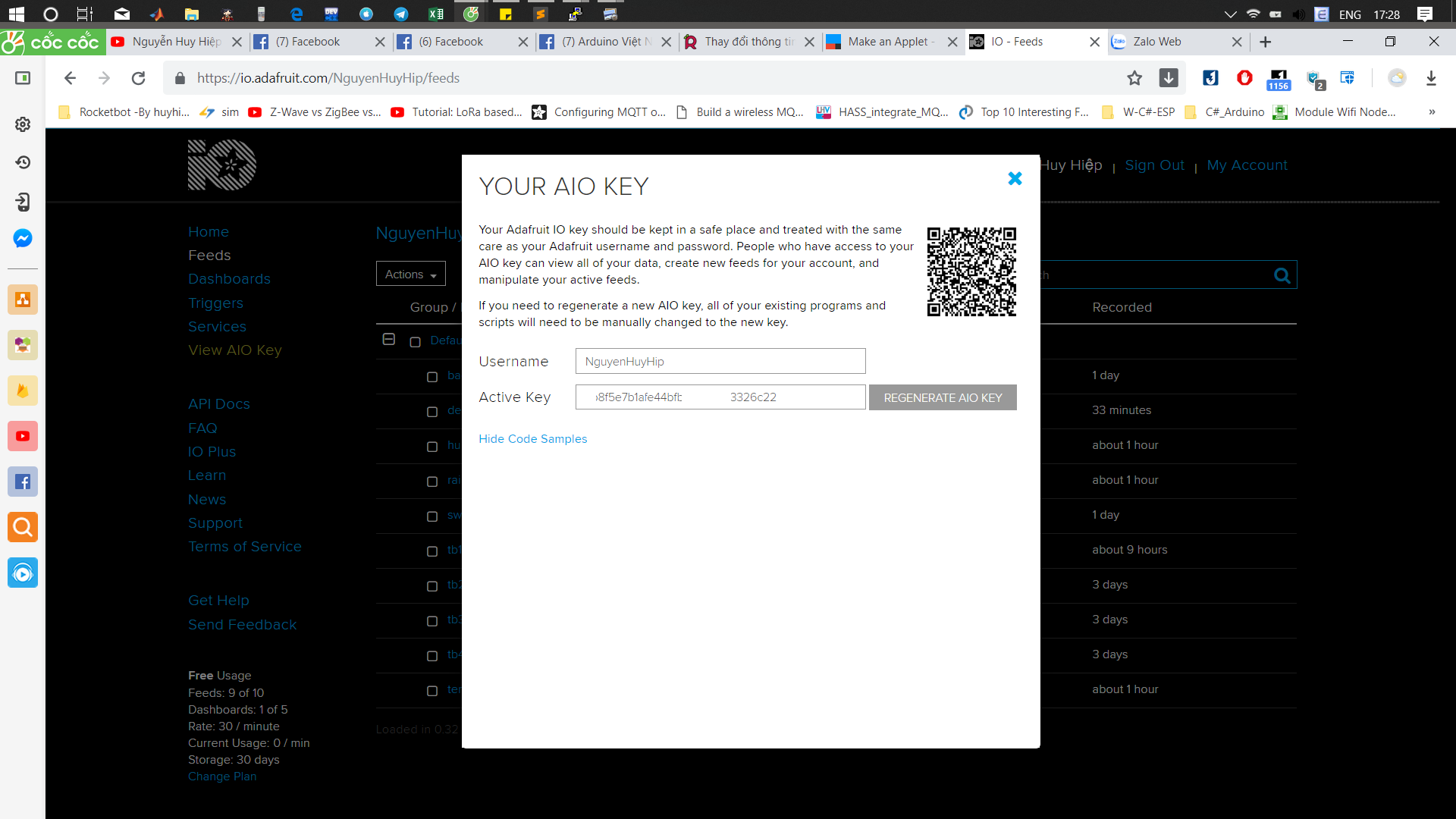Open My Account link
1456x819 pixels.
1247,165
